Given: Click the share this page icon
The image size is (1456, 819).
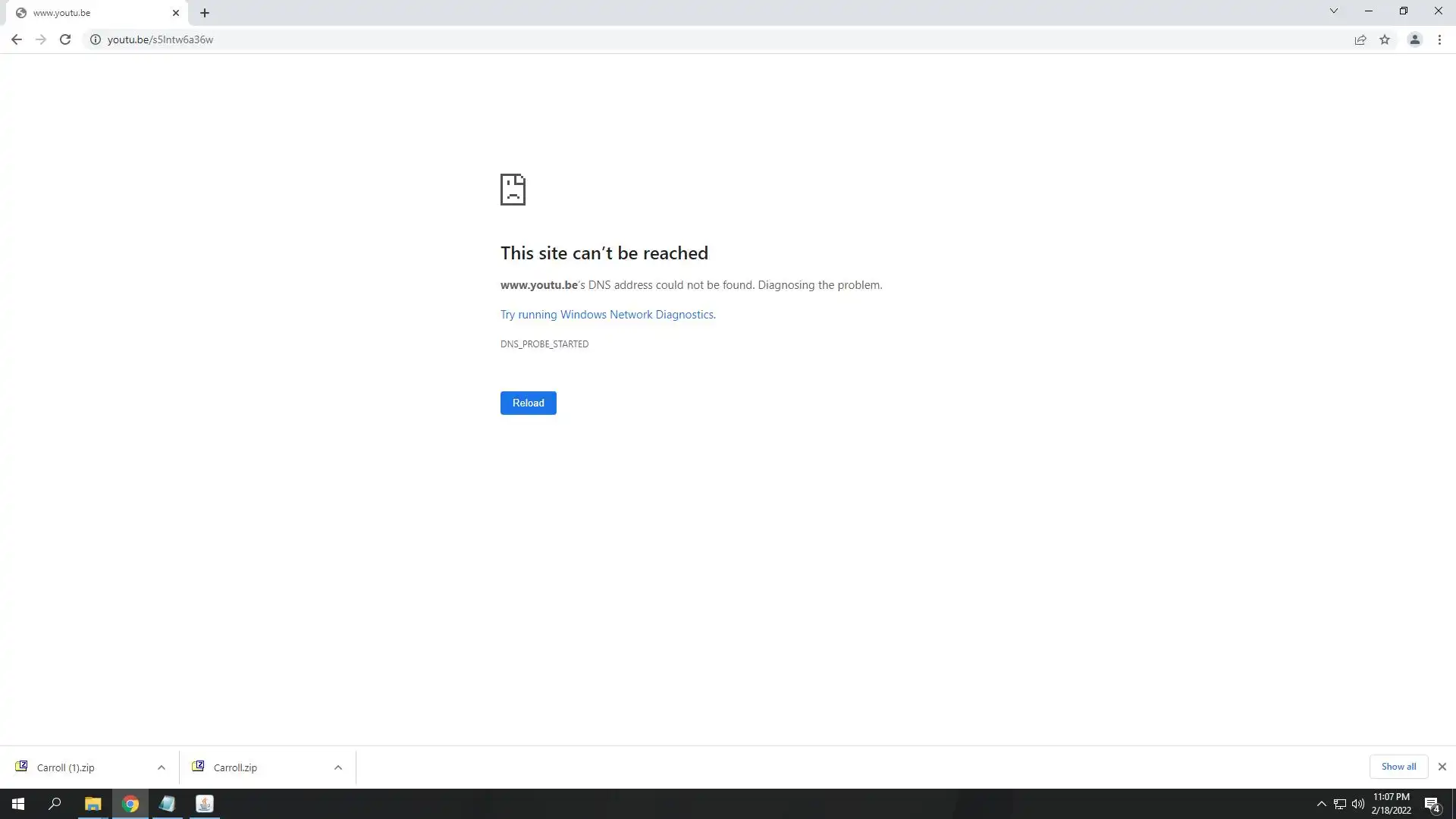Looking at the screenshot, I should click(1360, 39).
